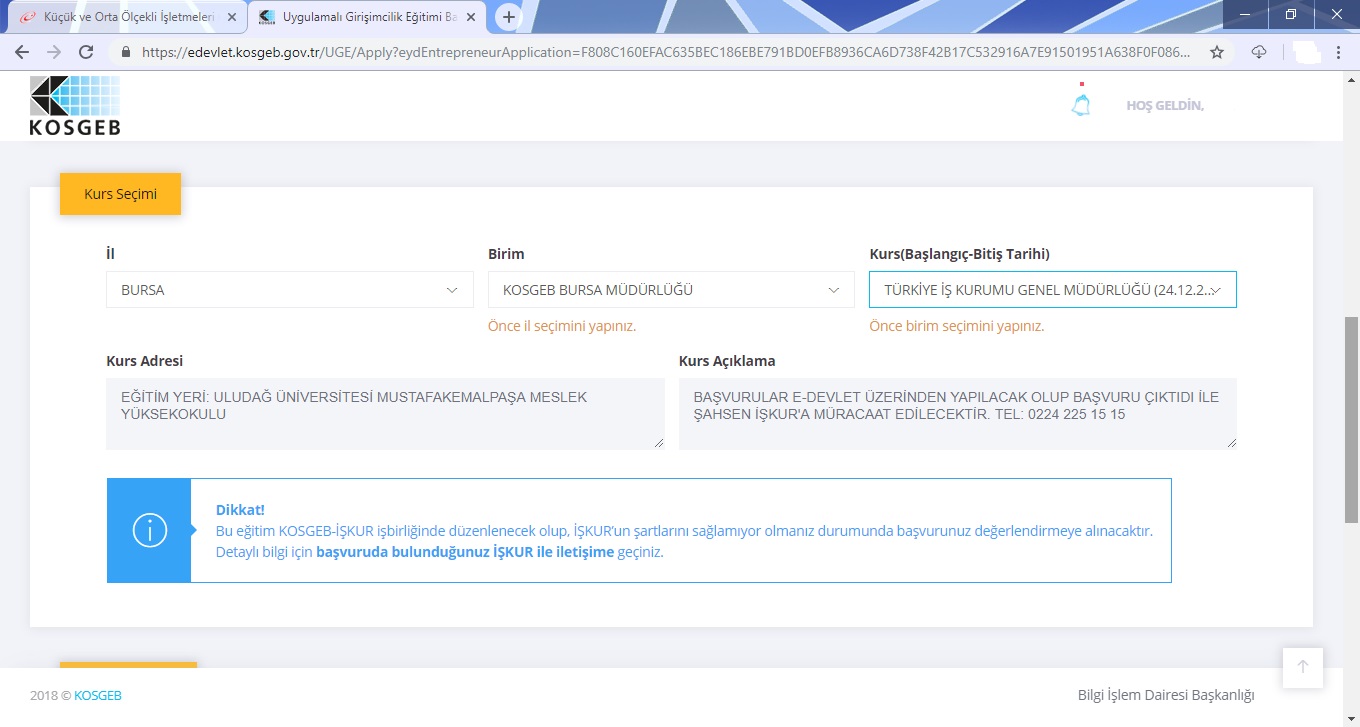The width and height of the screenshot is (1360, 727).
Task: Click the 'Birim' field label
Action: (x=506, y=253)
